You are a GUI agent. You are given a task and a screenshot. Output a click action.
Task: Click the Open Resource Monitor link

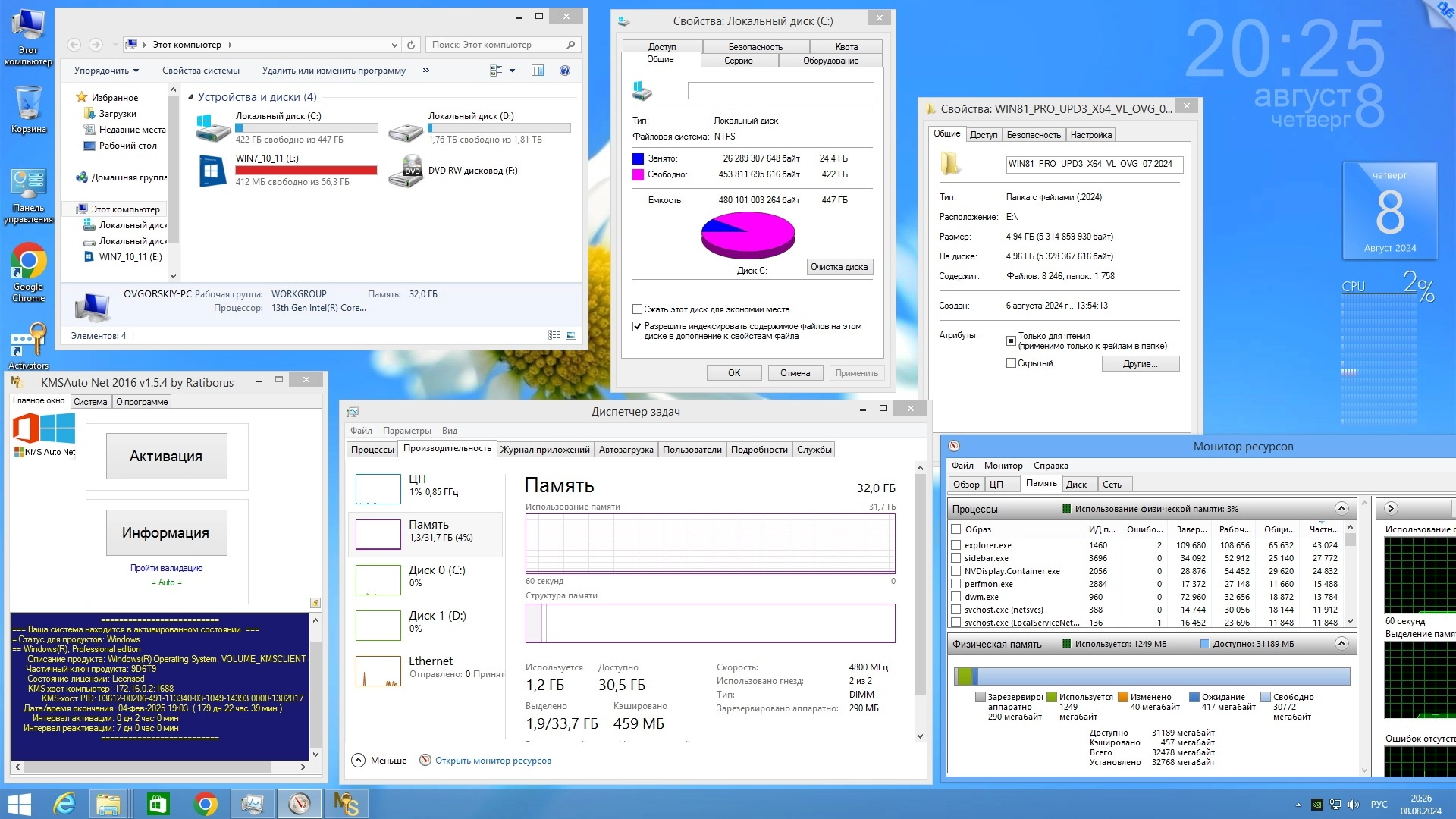click(x=493, y=761)
